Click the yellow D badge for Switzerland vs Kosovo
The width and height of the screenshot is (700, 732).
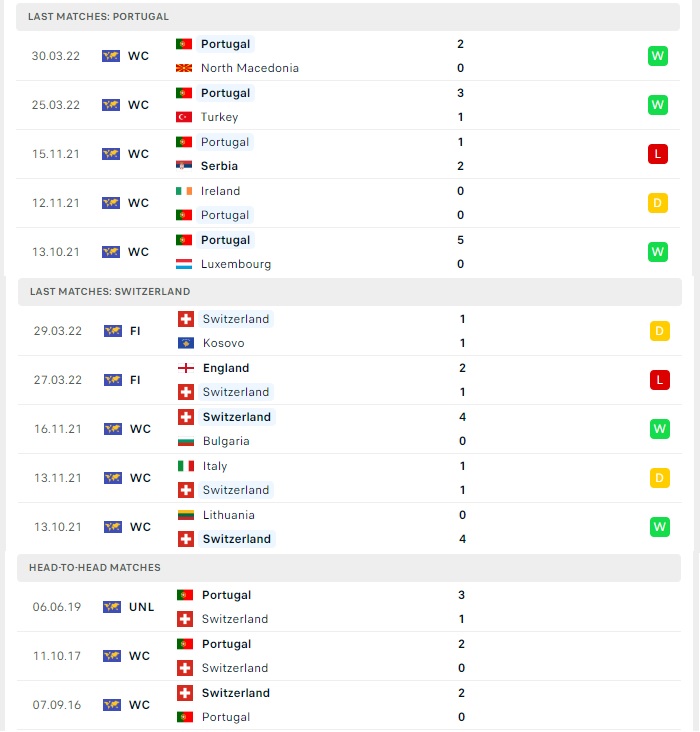pos(659,331)
